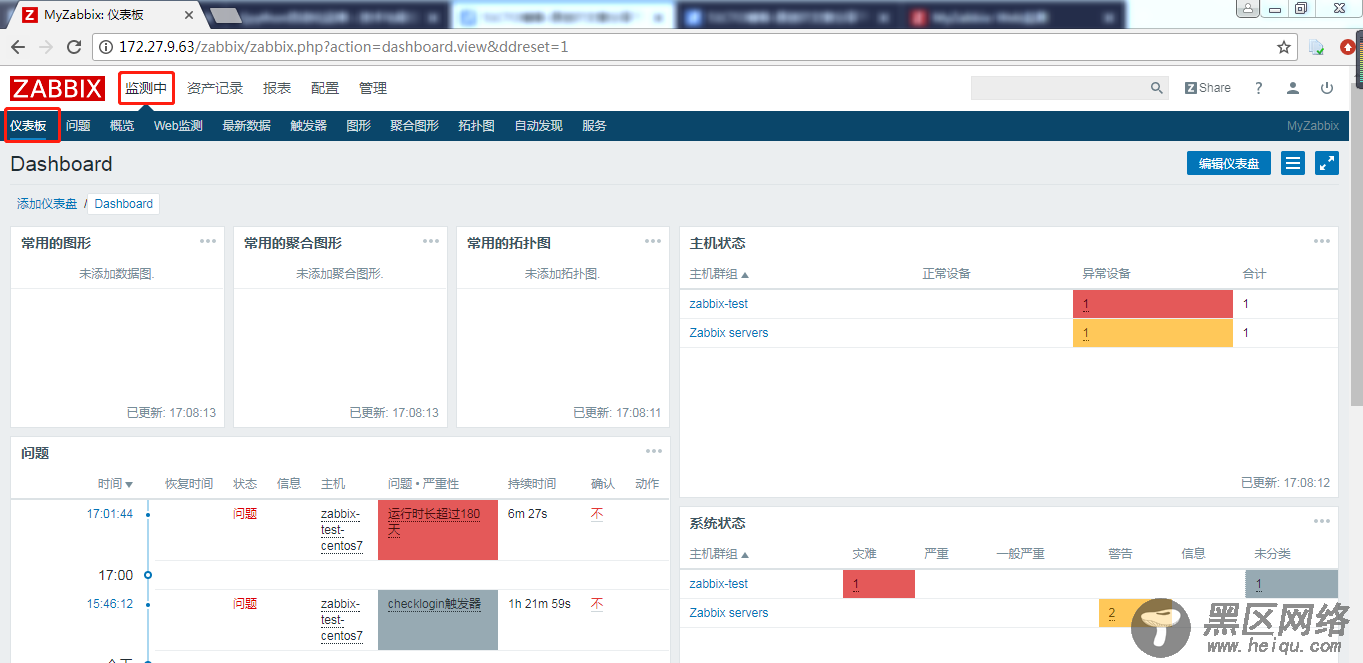Screen dimensions: 1363x663
Task: Open the 管理 menu
Action: [x=373, y=88]
